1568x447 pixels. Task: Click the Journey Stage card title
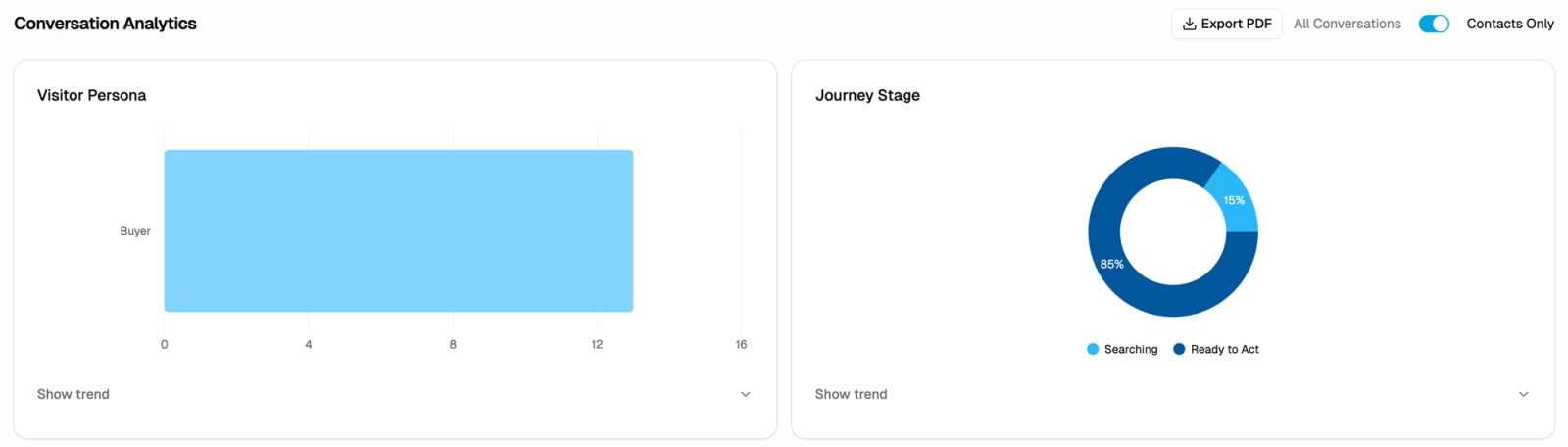point(867,95)
